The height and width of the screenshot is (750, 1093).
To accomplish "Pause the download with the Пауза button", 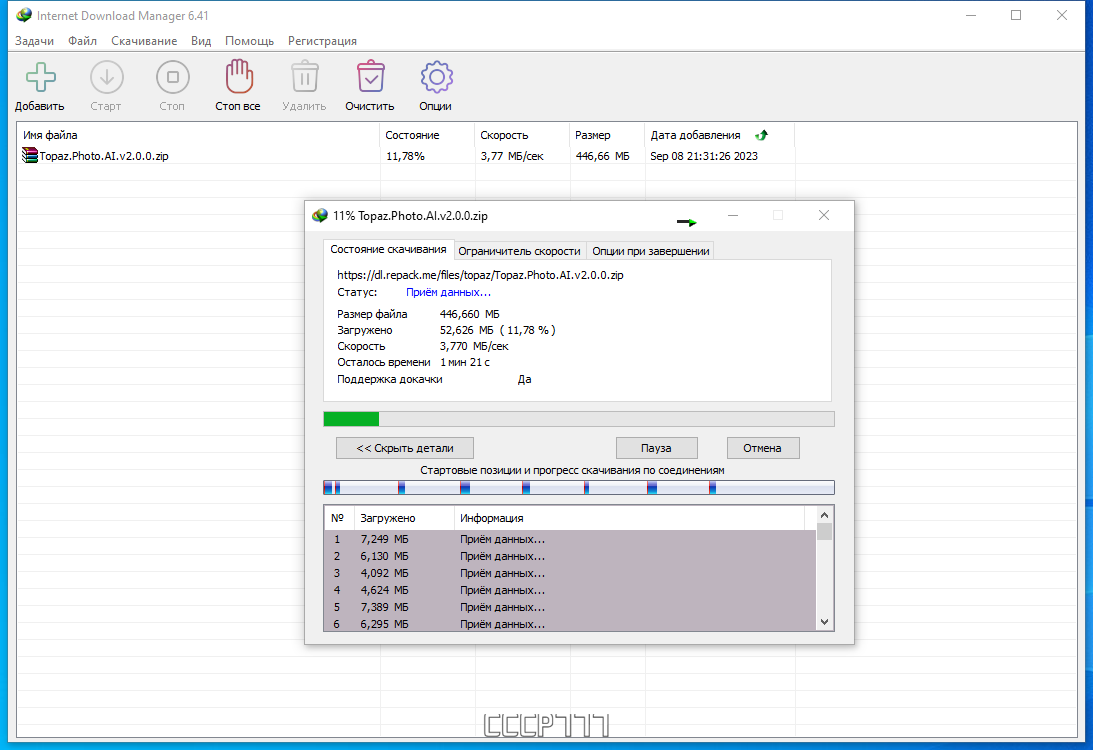I will [657, 448].
